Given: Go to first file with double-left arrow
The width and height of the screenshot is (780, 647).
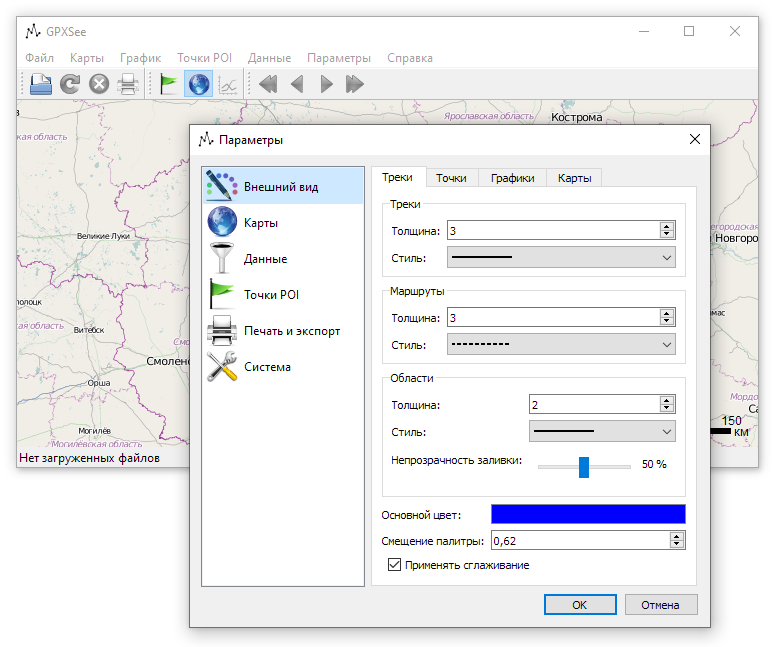Looking at the screenshot, I should (268, 84).
